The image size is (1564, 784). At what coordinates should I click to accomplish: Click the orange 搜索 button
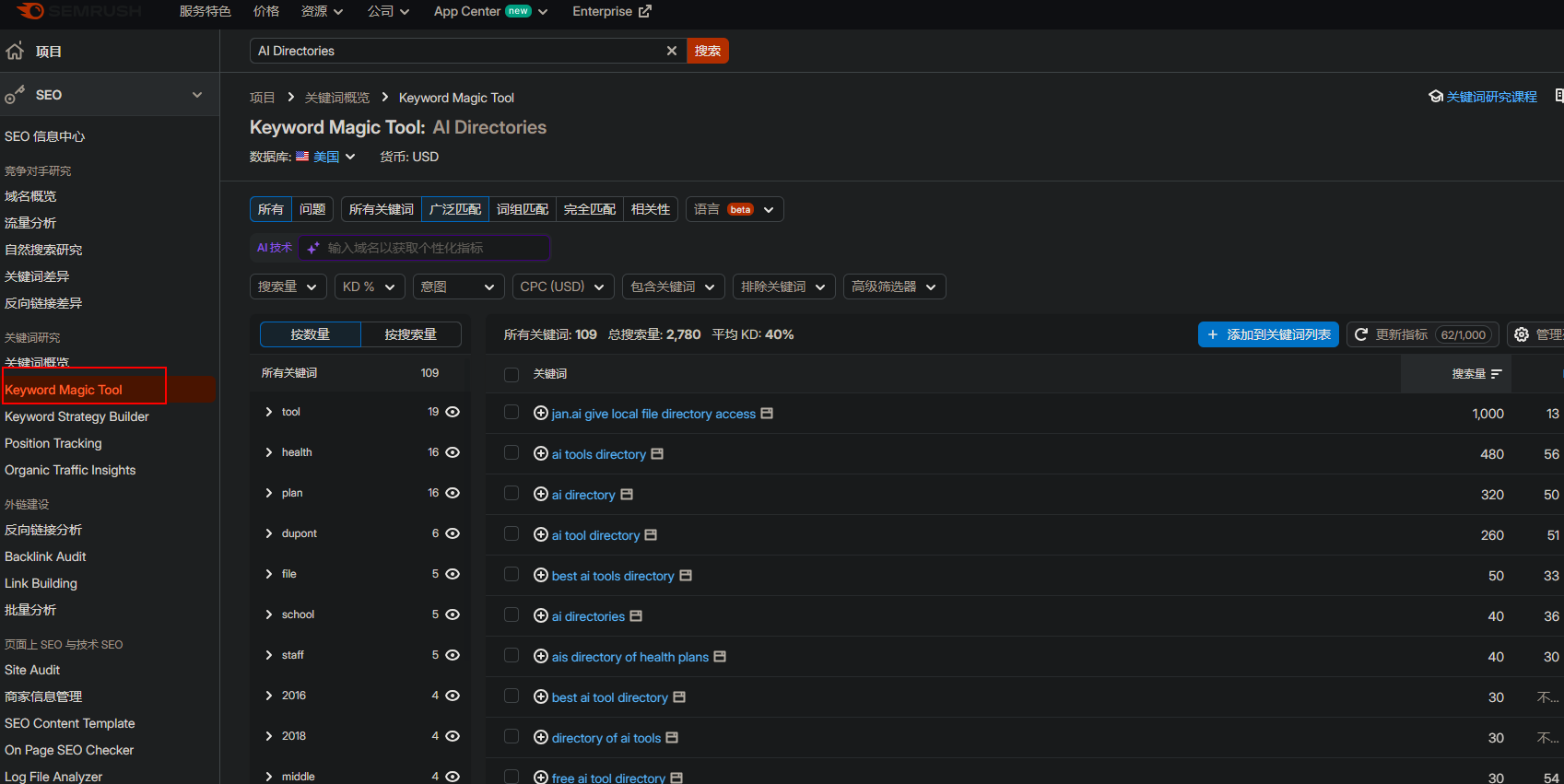tap(708, 51)
